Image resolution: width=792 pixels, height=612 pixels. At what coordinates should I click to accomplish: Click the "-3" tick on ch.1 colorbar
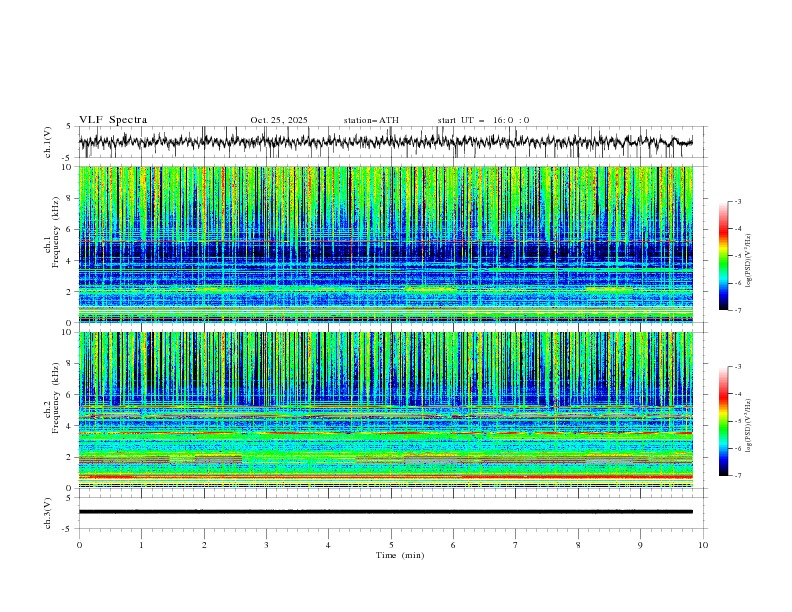738,201
